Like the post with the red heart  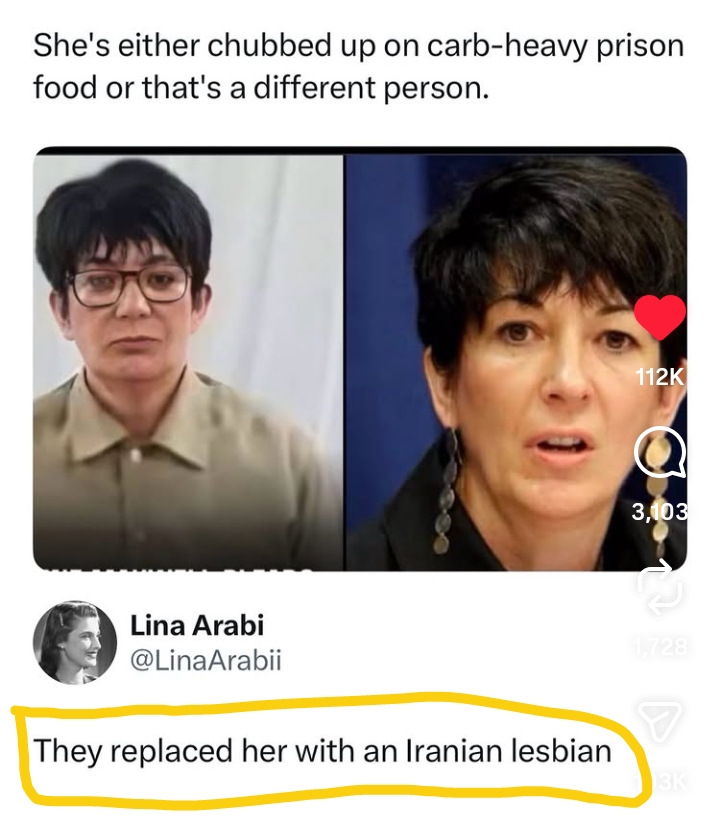point(660,317)
